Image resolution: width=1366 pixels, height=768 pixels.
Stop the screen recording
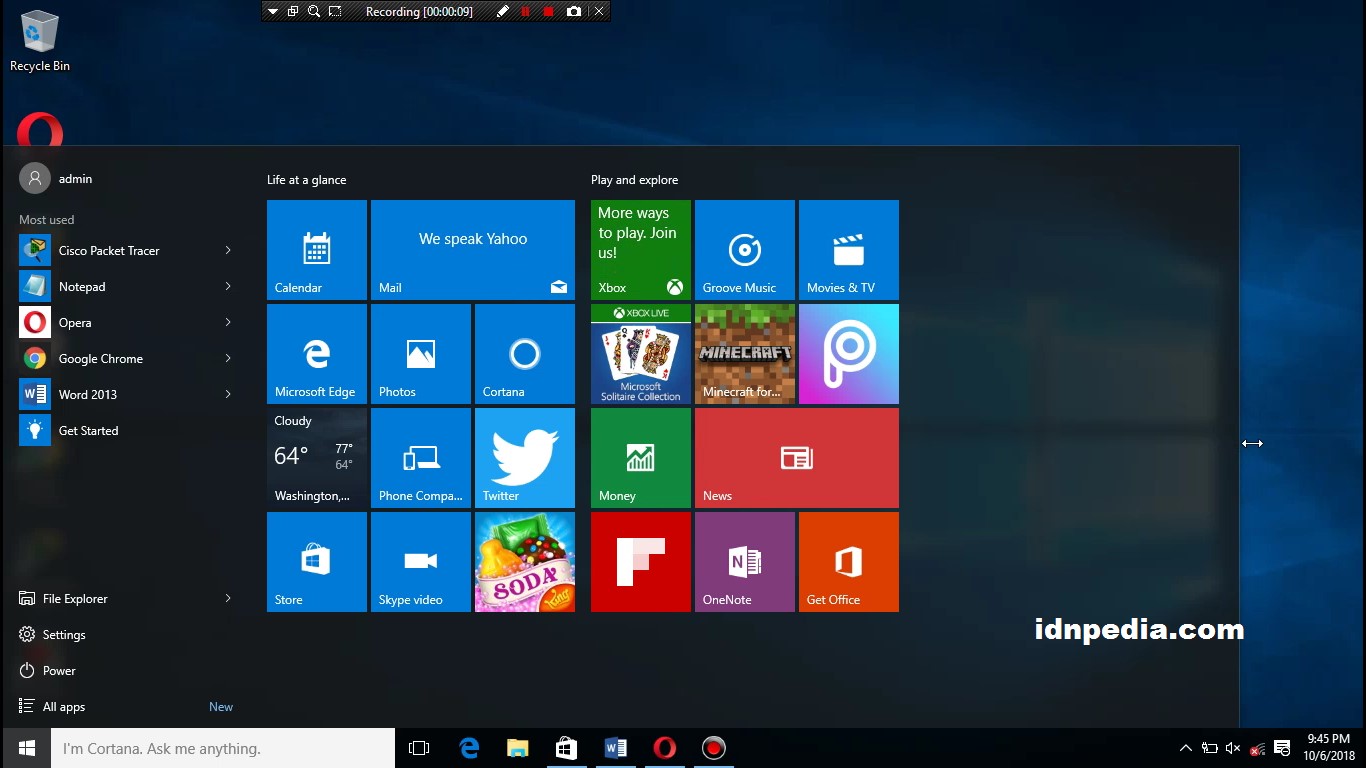(549, 11)
